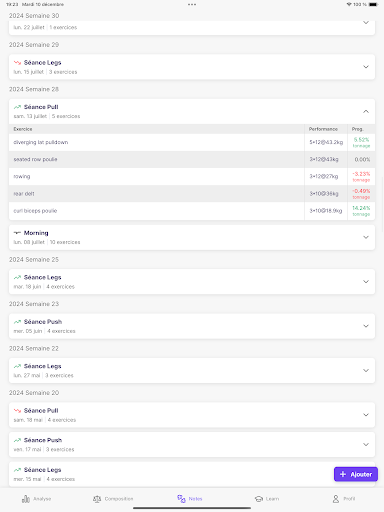
Task: Open the Profil person icon
Action: point(336,499)
